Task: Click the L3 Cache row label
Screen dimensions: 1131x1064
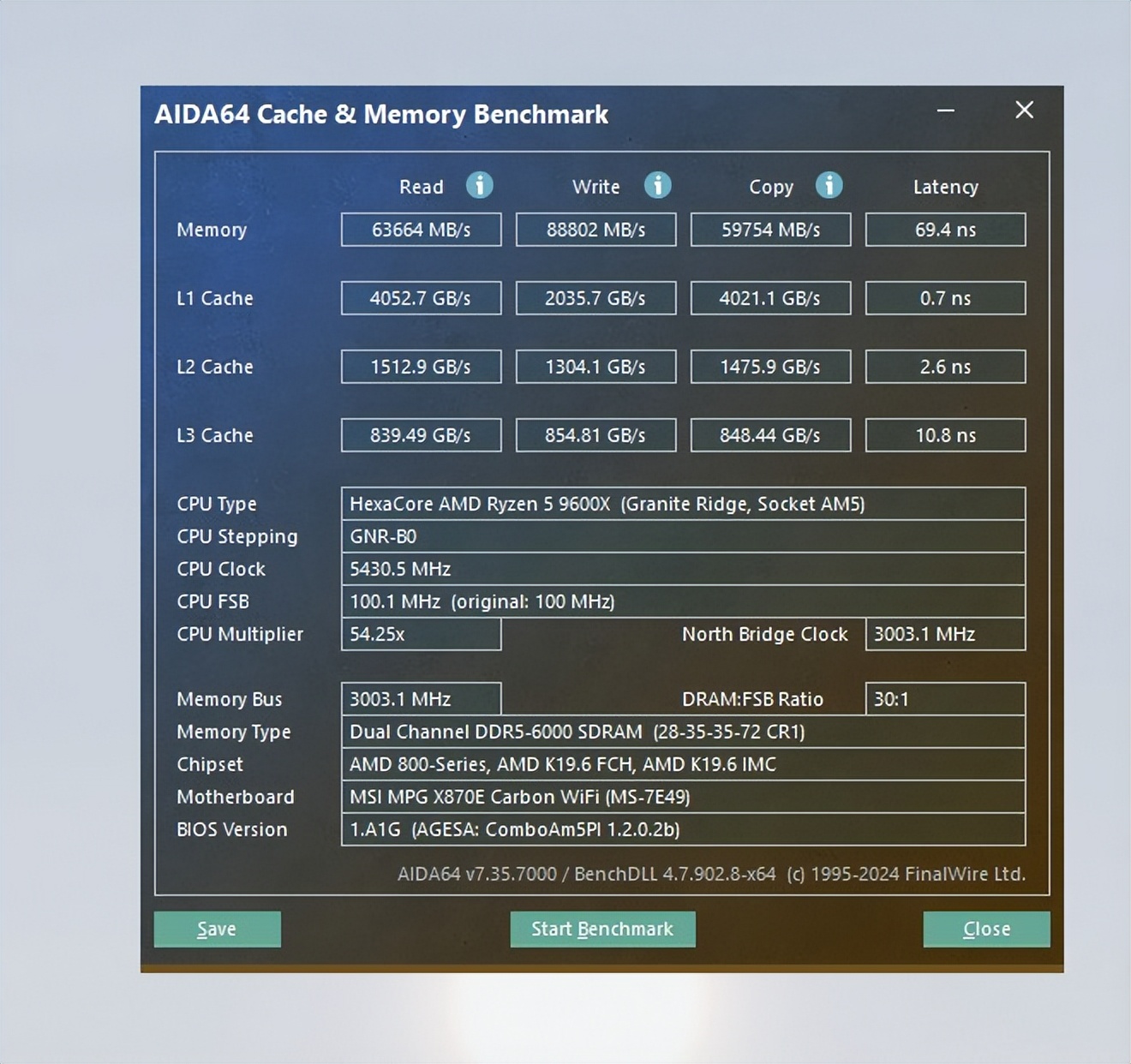Action: 215,435
